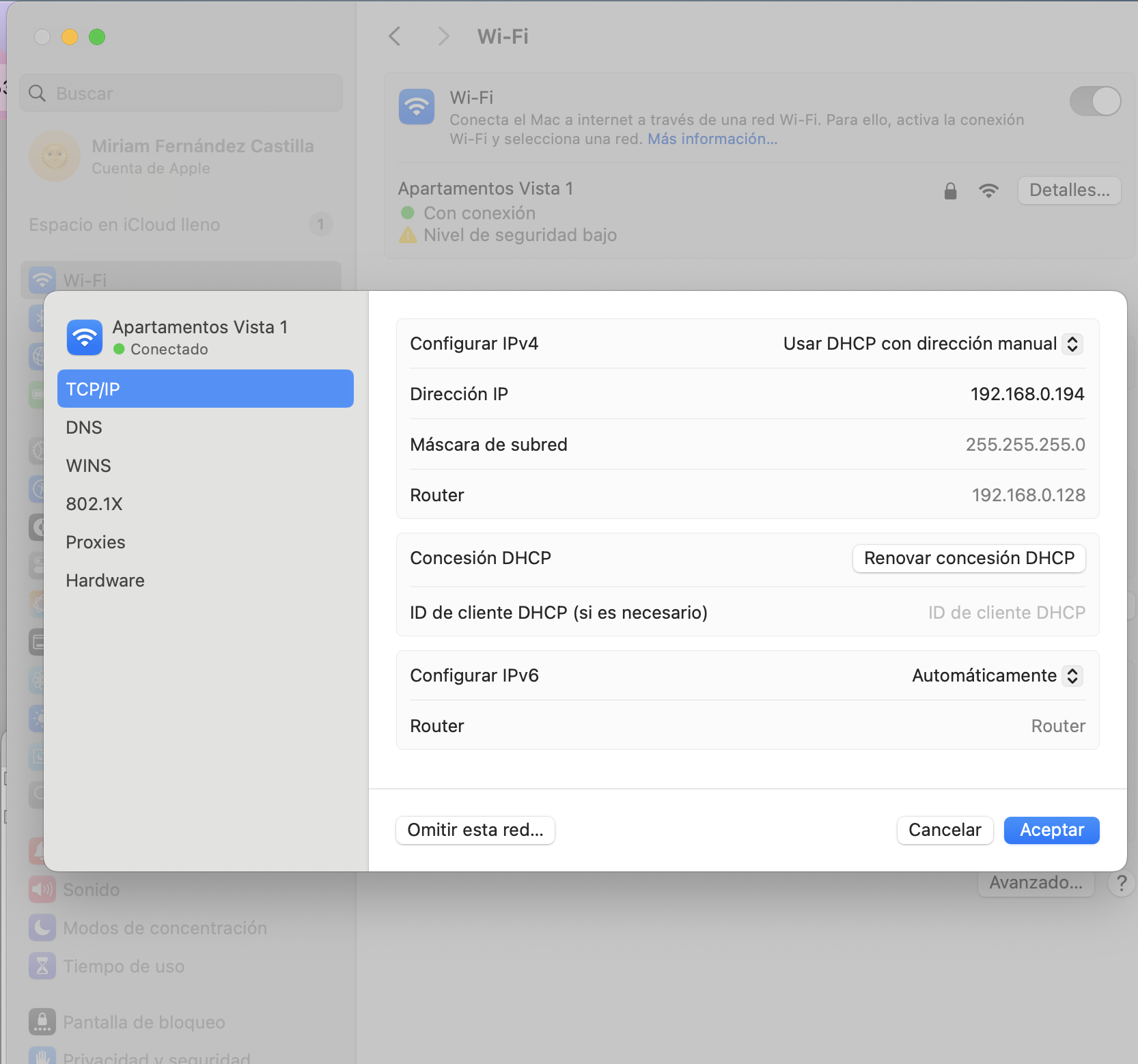The height and width of the screenshot is (1064, 1138).
Task: Open Tiempo de uso hourglass icon
Action: coord(42,966)
